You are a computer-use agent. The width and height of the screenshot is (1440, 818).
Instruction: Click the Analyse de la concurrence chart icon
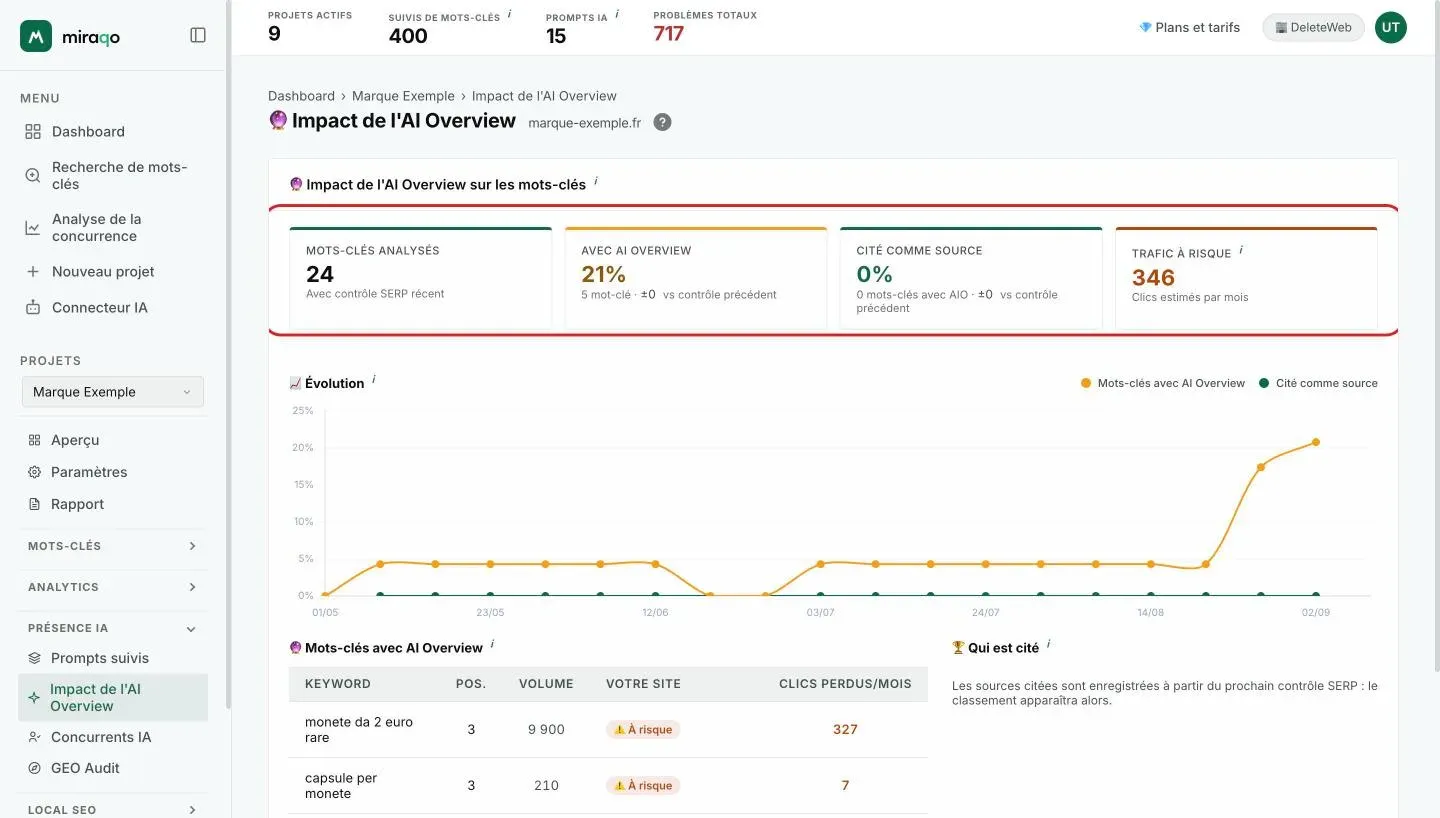pos(33,228)
